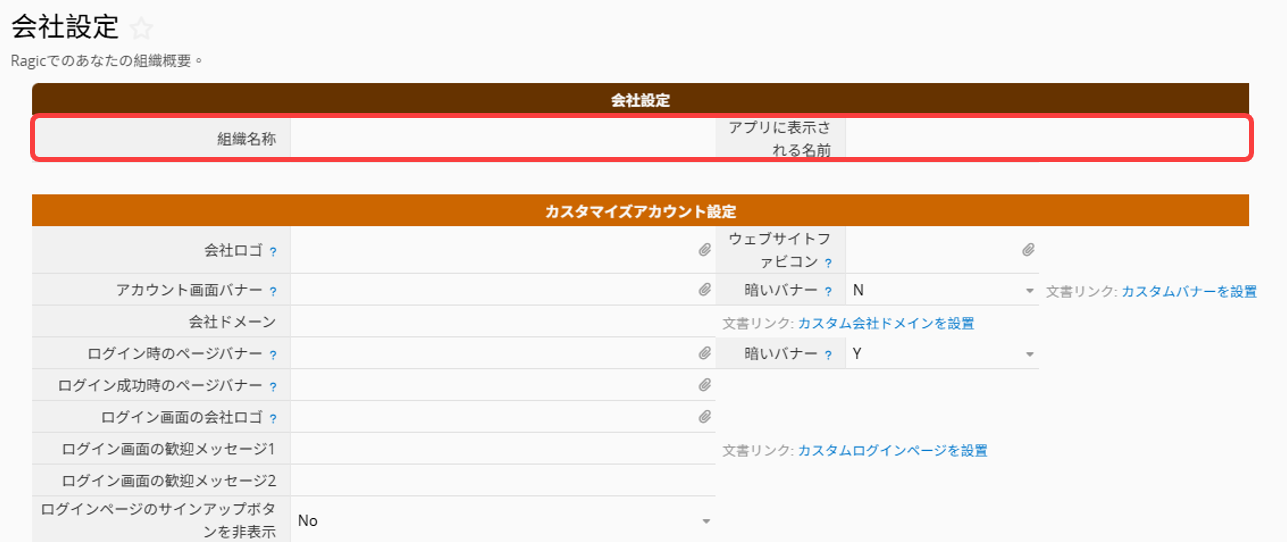Expand the サインアップボタンを非表示 dropdown showing No

503,521
